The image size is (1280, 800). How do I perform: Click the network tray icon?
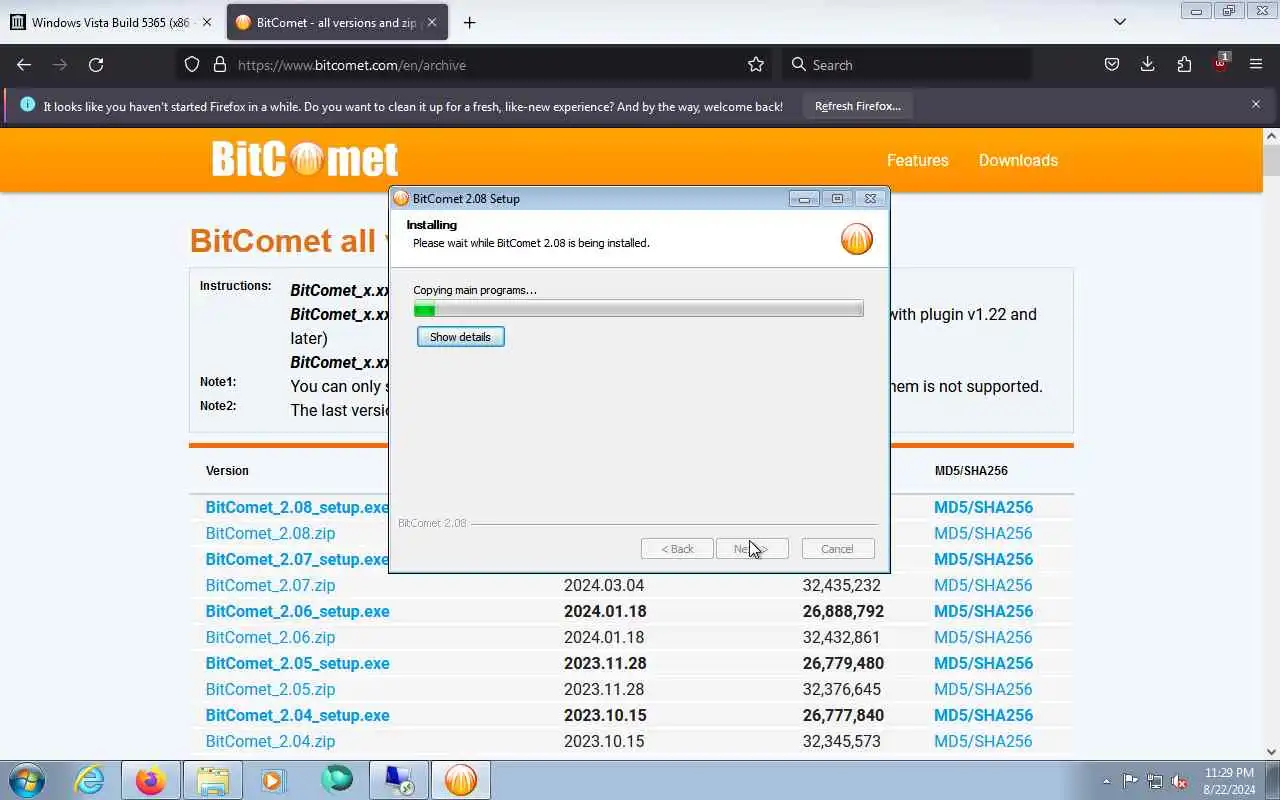pyautogui.click(x=1155, y=781)
